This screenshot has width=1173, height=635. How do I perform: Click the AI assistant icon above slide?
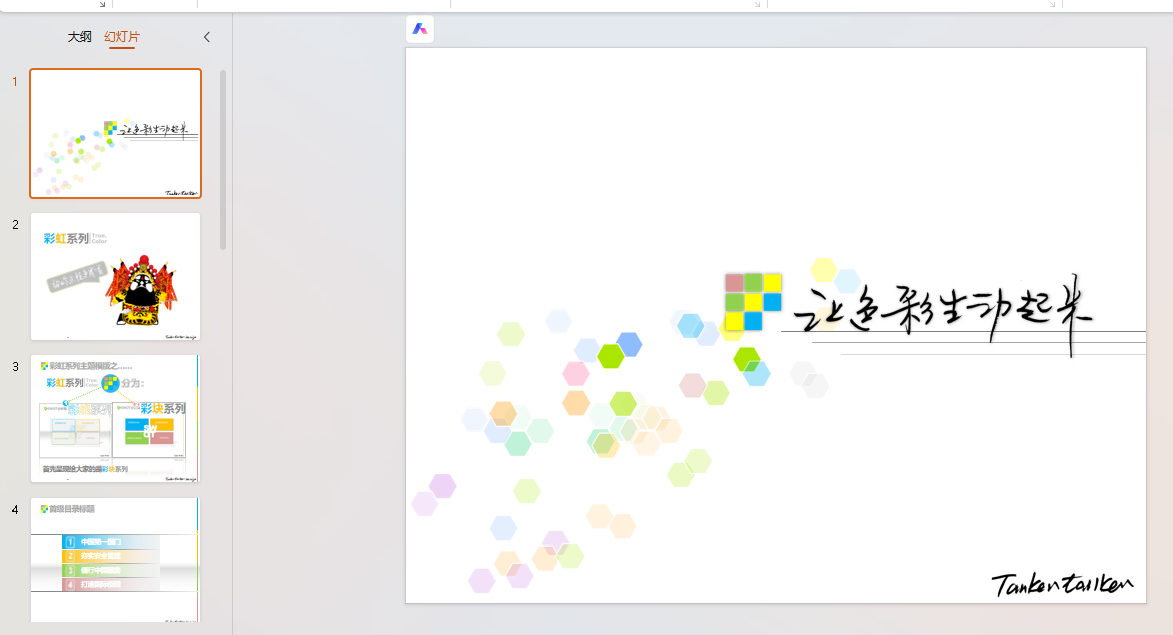(x=420, y=29)
